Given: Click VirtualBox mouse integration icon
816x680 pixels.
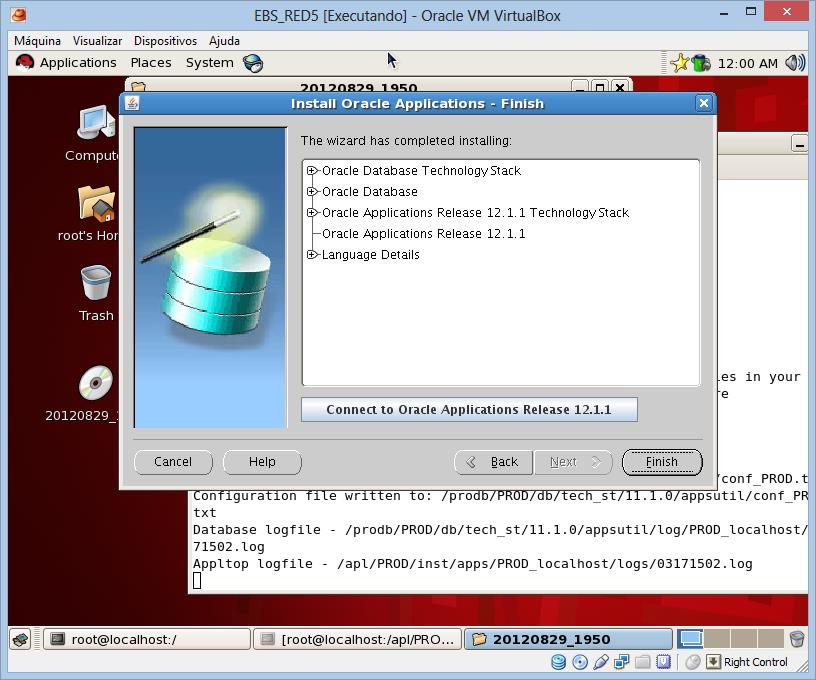Looking at the screenshot, I should 693,662.
